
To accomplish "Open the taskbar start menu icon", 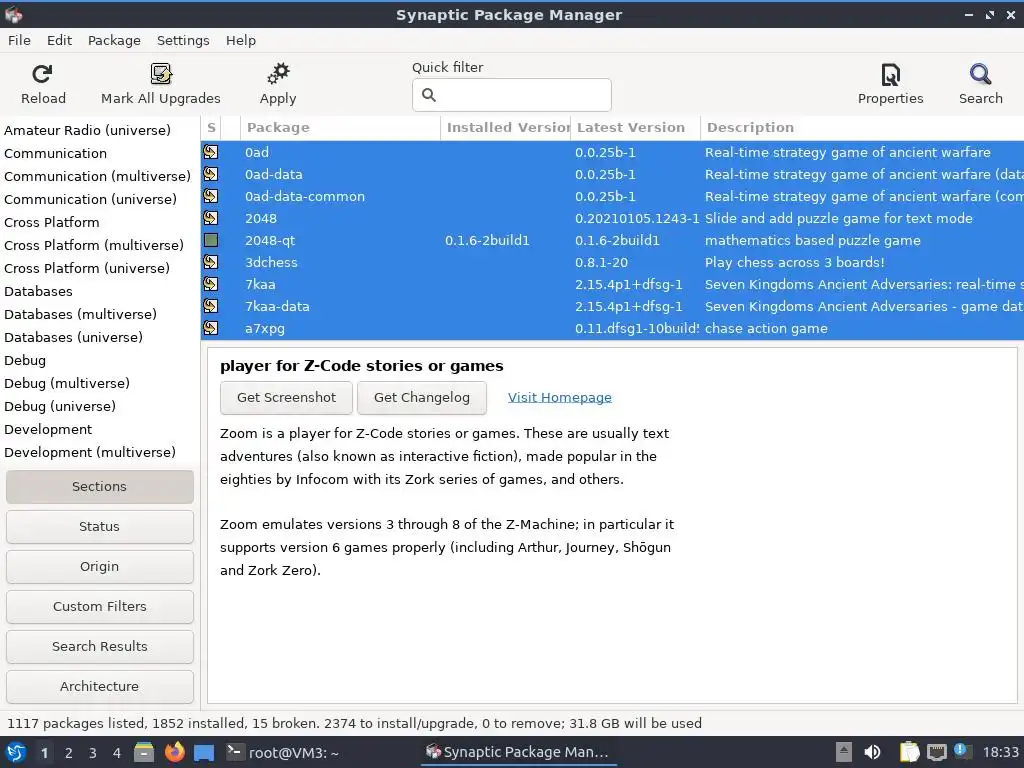I will click(x=16, y=752).
